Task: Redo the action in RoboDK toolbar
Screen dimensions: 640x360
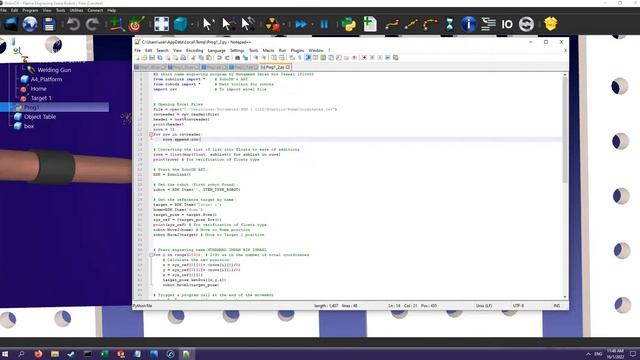Action: [92, 24]
